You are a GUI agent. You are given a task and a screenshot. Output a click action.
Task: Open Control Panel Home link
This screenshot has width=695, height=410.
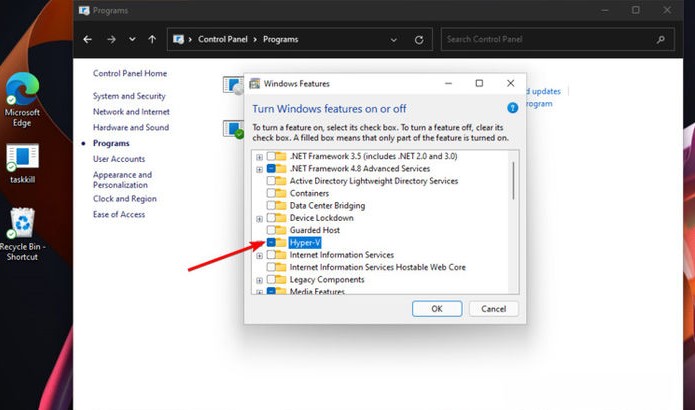[x=130, y=74]
